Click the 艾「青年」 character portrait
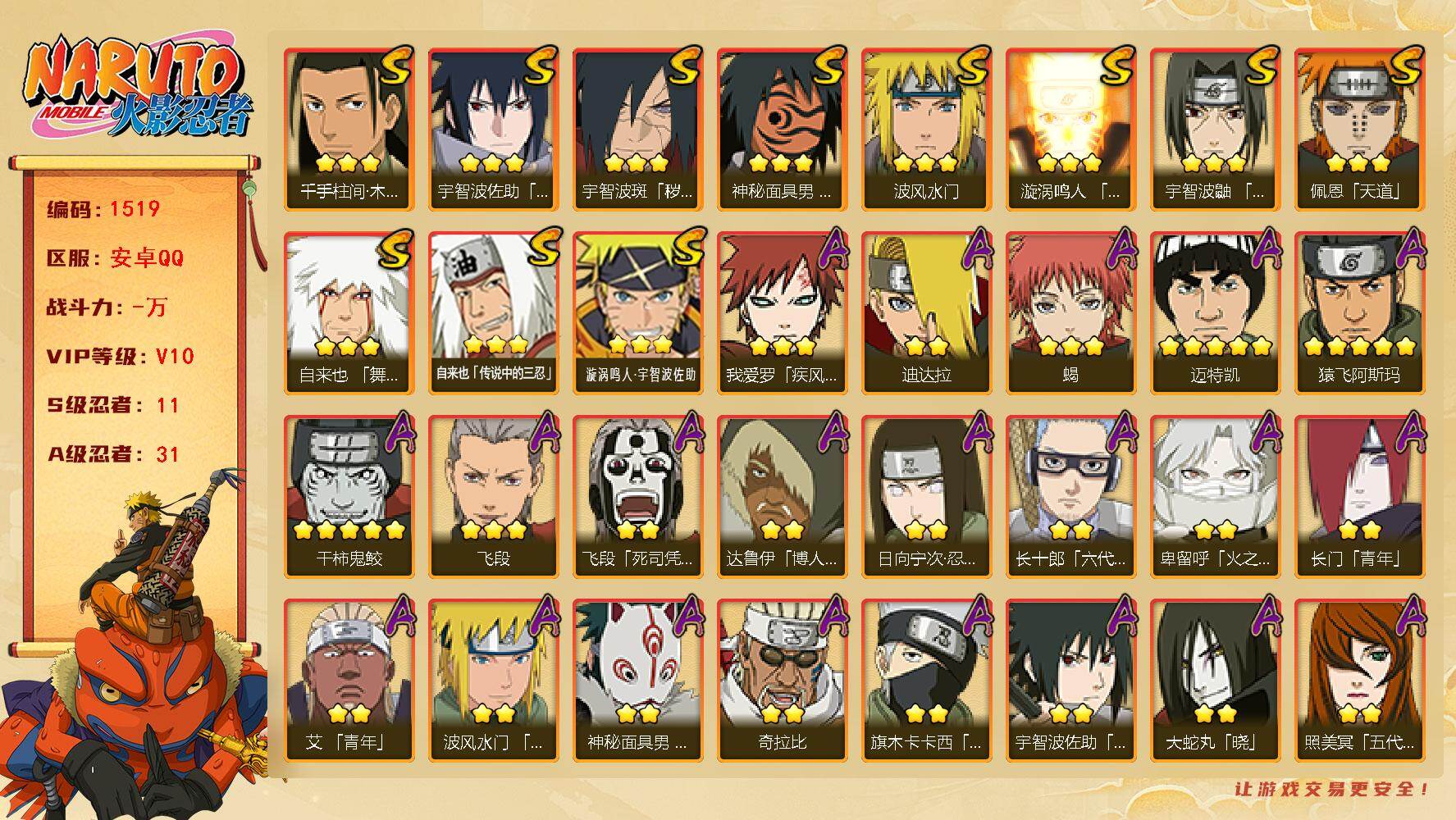 click(x=349, y=663)
